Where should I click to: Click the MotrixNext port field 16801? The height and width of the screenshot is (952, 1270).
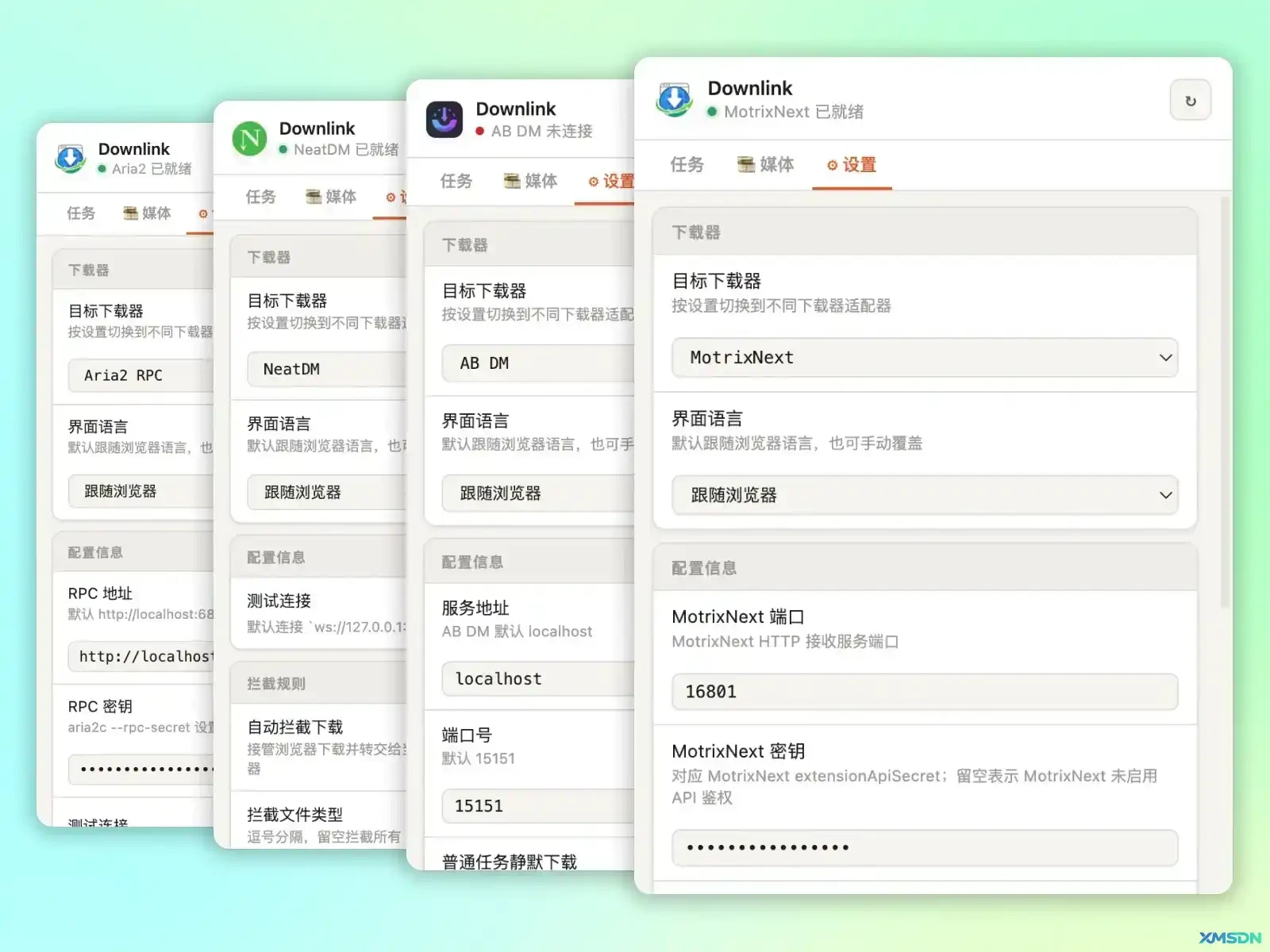[925, 692]
